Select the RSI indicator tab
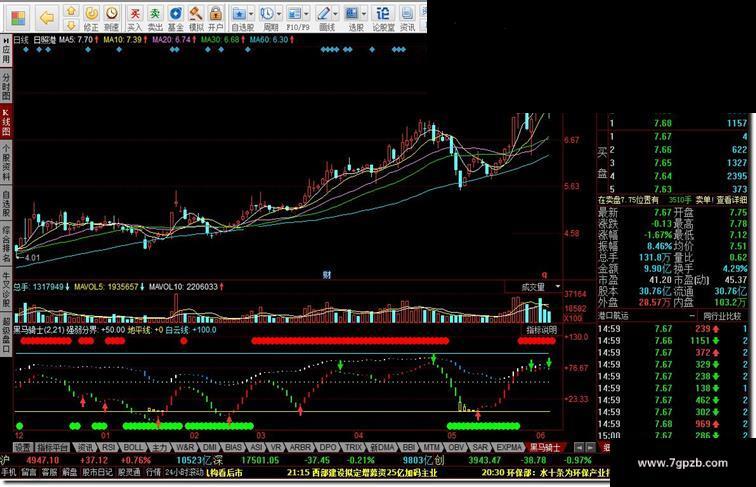This screenshot has height=487, width=756. coord(109,448)
